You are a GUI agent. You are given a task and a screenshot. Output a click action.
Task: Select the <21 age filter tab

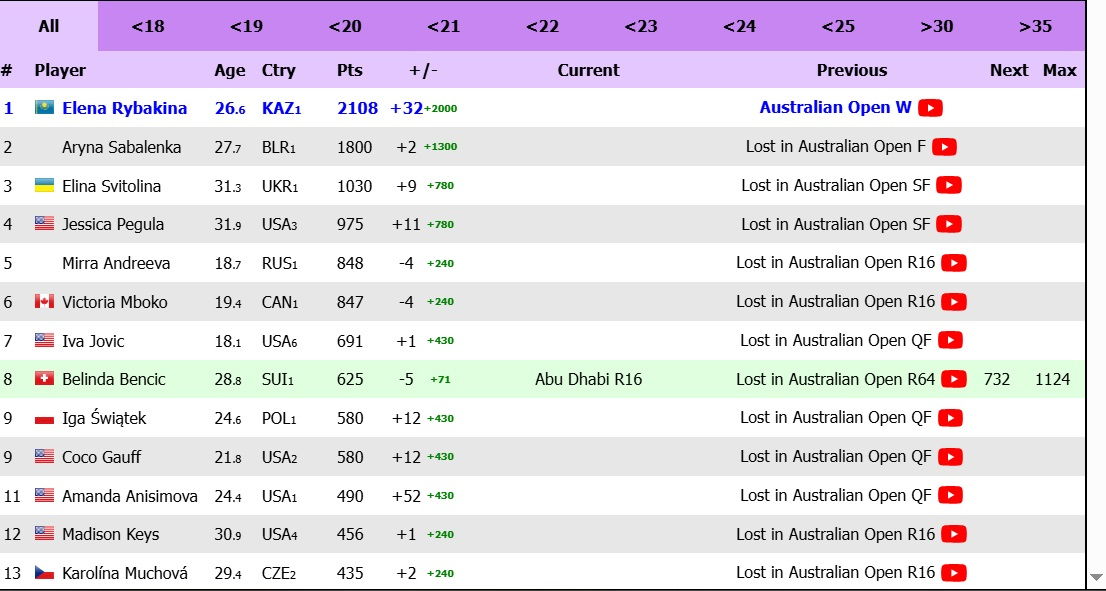(x=443, y=26)
